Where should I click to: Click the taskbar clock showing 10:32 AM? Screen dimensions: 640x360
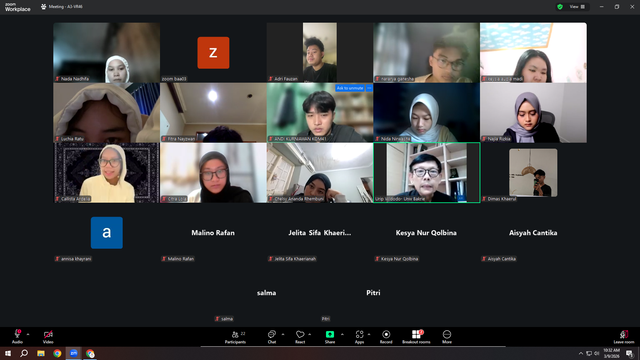pos(611,353)
